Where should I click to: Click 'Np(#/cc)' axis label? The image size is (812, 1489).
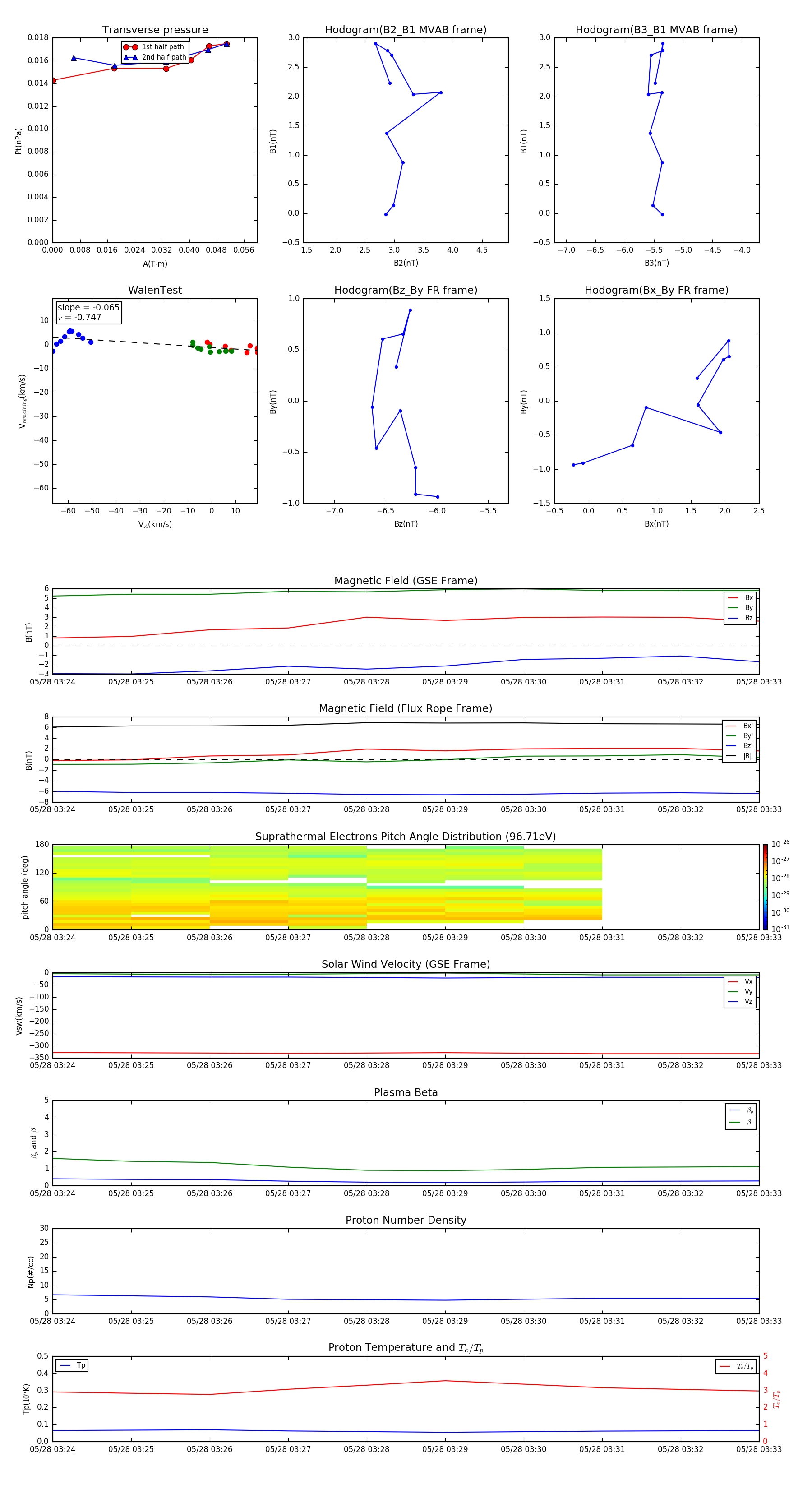coord(31,1272)
